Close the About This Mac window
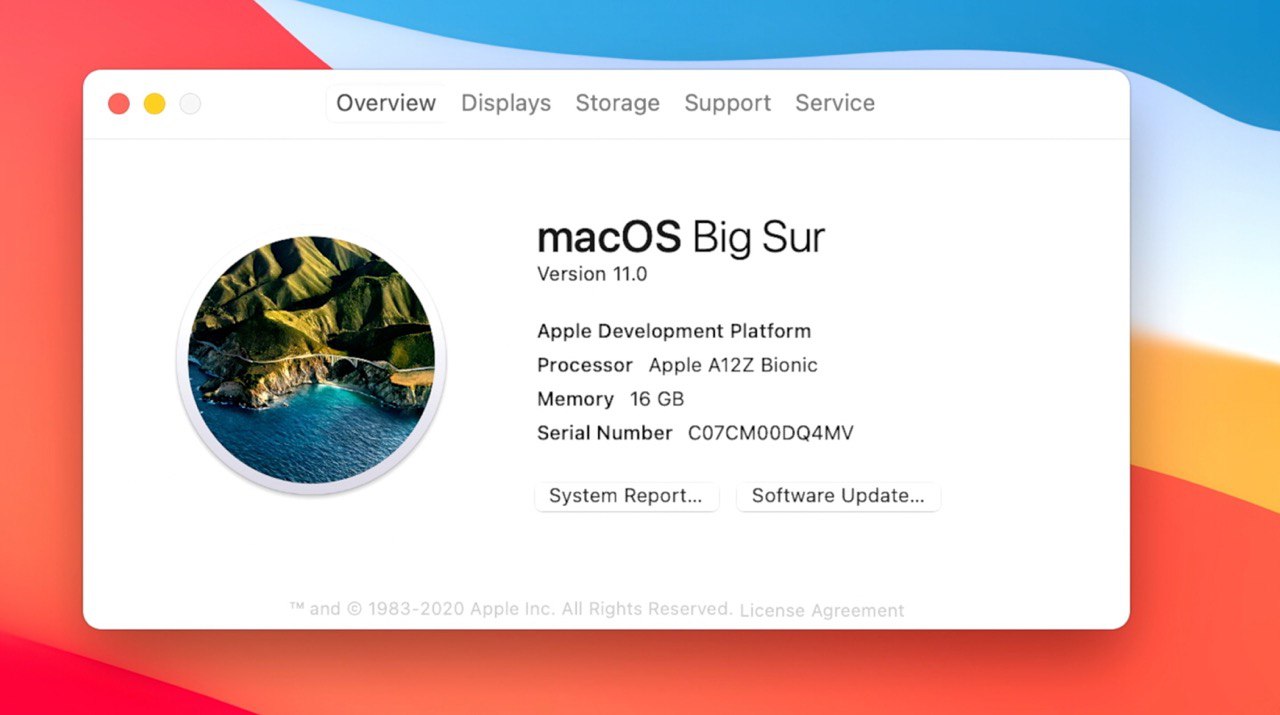The height and width of the screenshot is (715, 1280). click(119, 104)
